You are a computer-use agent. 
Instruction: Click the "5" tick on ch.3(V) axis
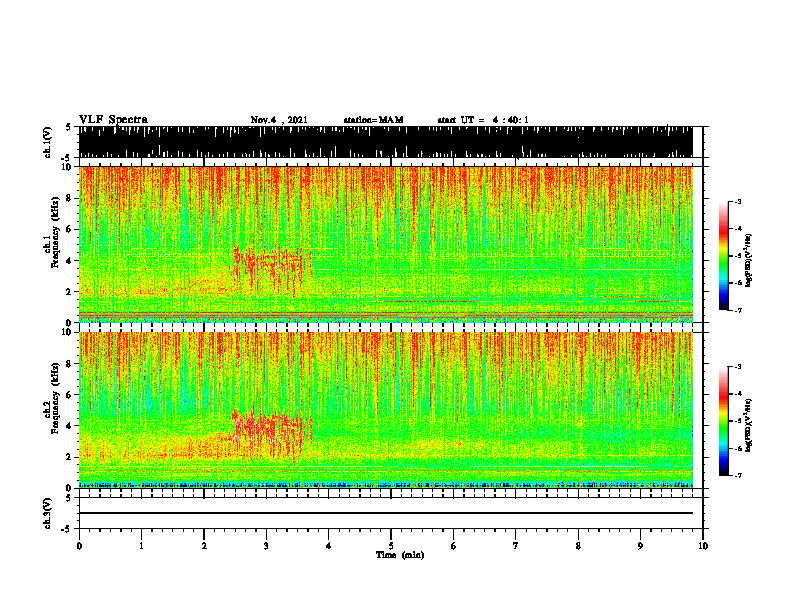pyautogui.click(x=68, y=498)
